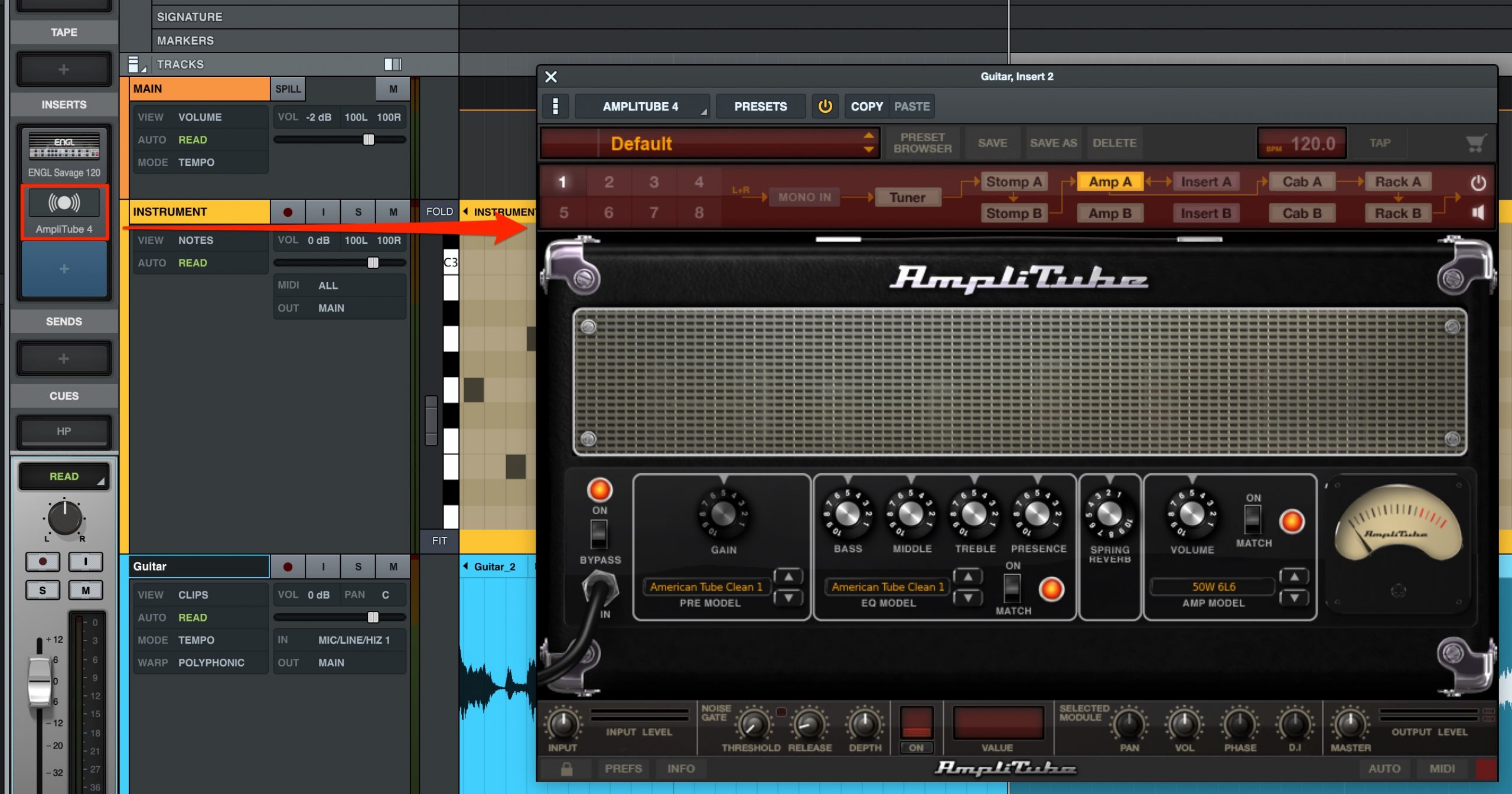Open the PRESETS menu
Viewport: 1512px width, 794px height.
click(x=761, y=106)
